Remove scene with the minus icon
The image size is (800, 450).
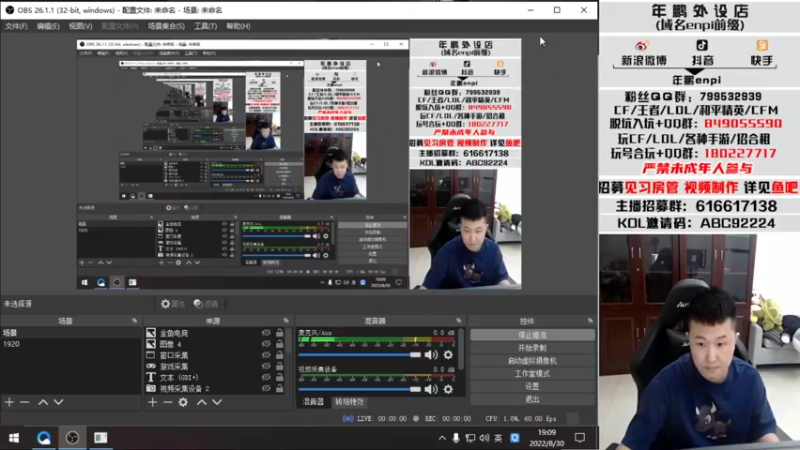[24, 402]
